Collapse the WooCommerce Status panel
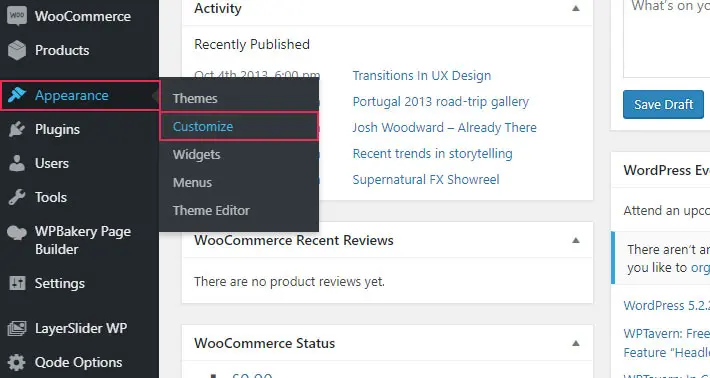 (576, 343)
